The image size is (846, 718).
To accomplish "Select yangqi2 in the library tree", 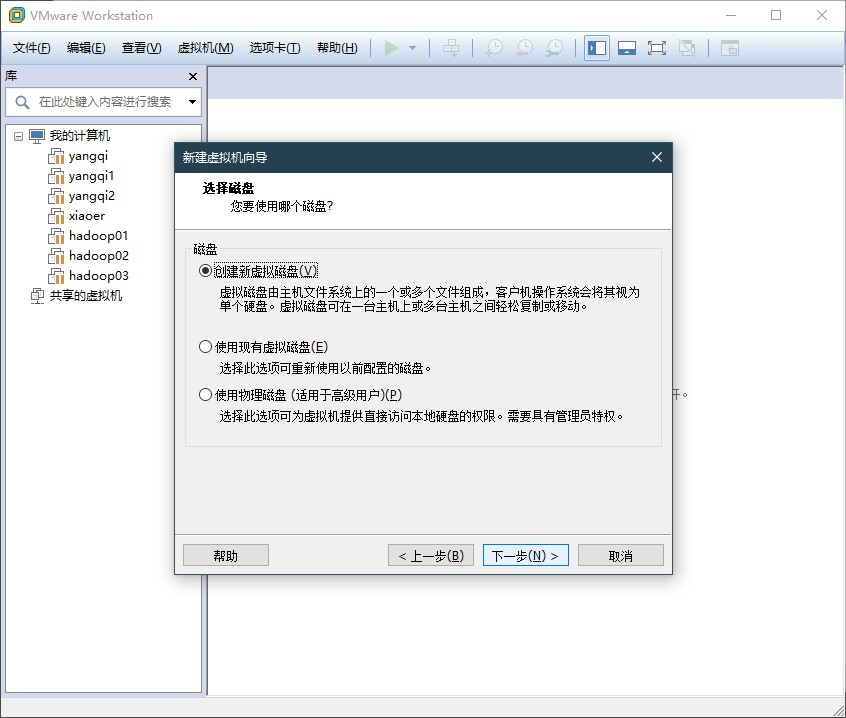I will (92, 196).
